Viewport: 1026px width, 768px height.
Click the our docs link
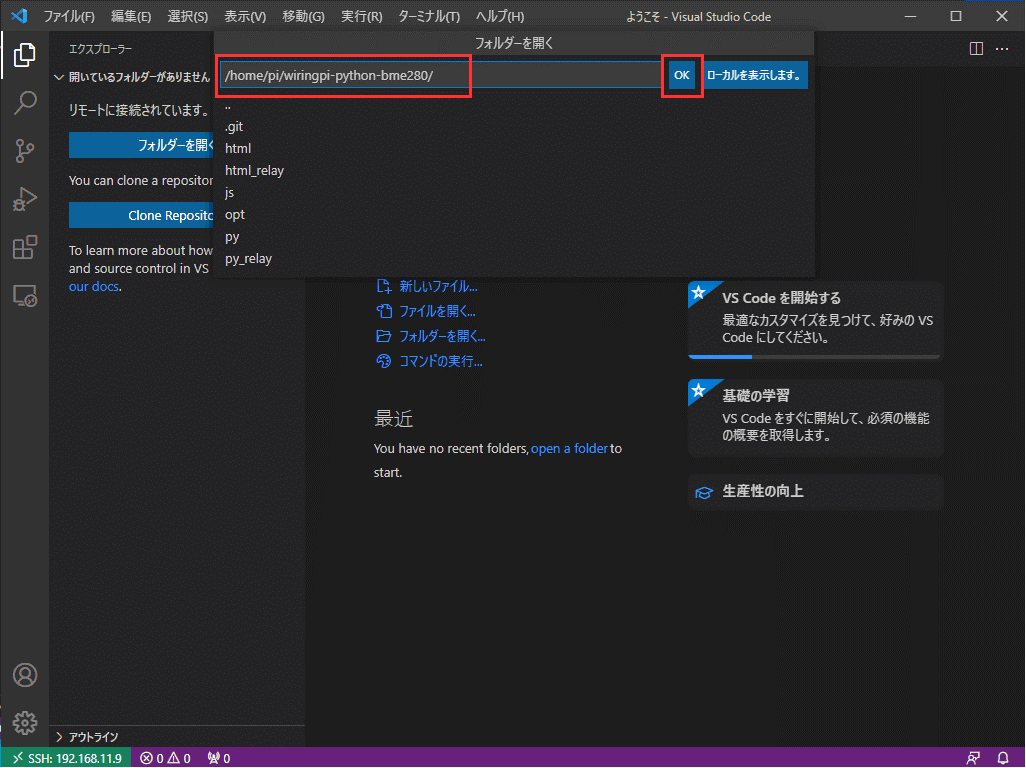pos(94,287)
